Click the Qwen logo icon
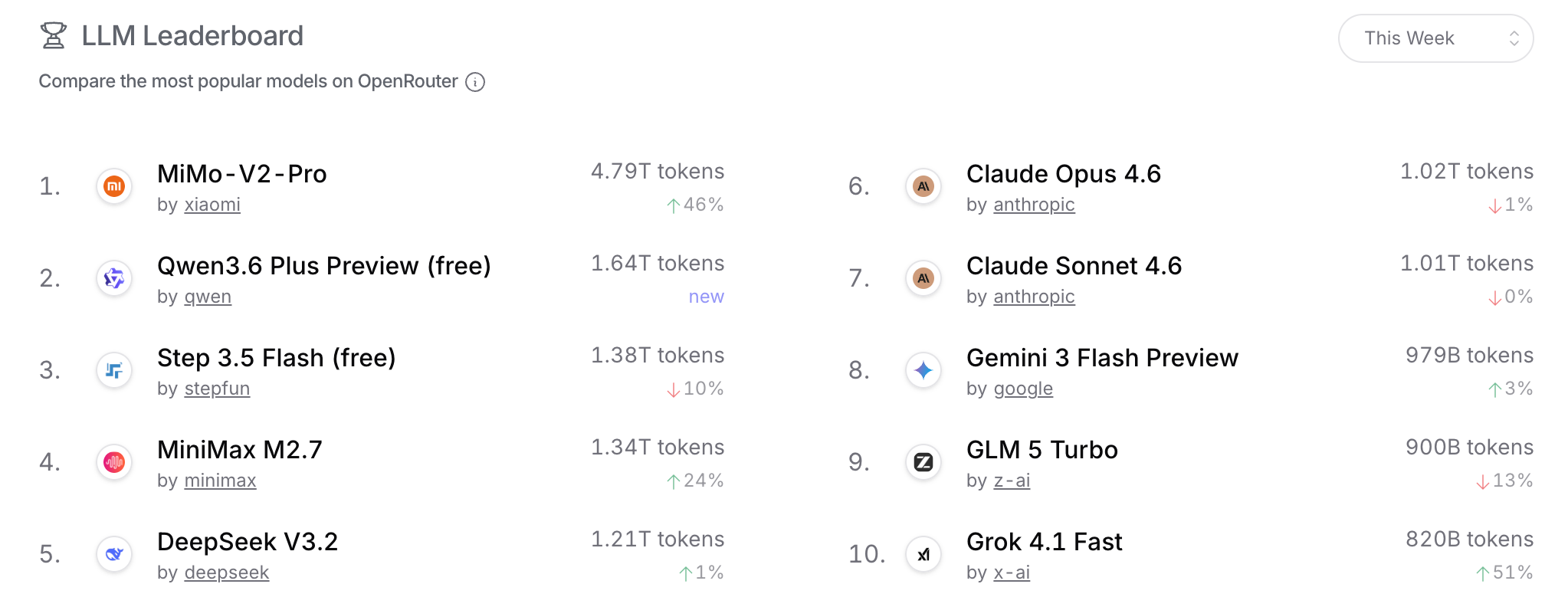This screenshot has width=1568, height=607. [x=114, y=278]
